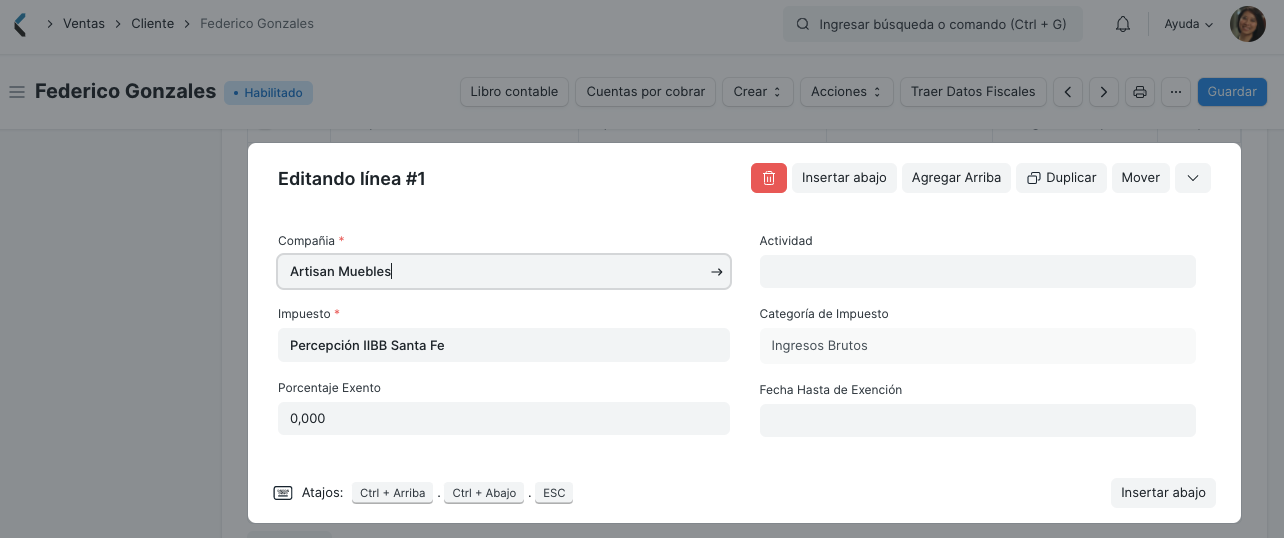The width and height of the screenshot is (1284, 538).
Task: Edit the Compañía field
Action: tap(504, 272)
